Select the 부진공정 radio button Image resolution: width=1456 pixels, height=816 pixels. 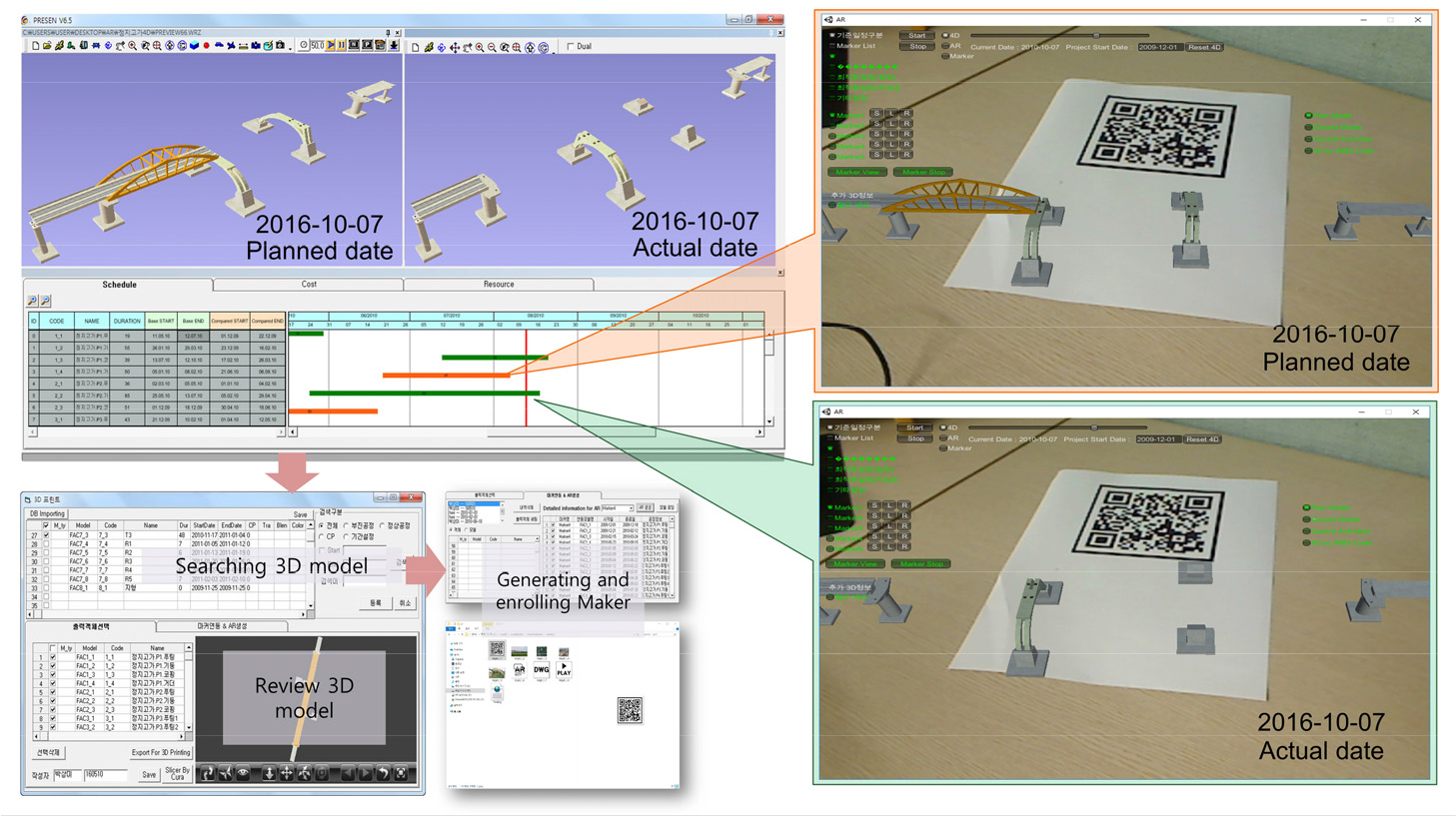(x=346, y=525)
